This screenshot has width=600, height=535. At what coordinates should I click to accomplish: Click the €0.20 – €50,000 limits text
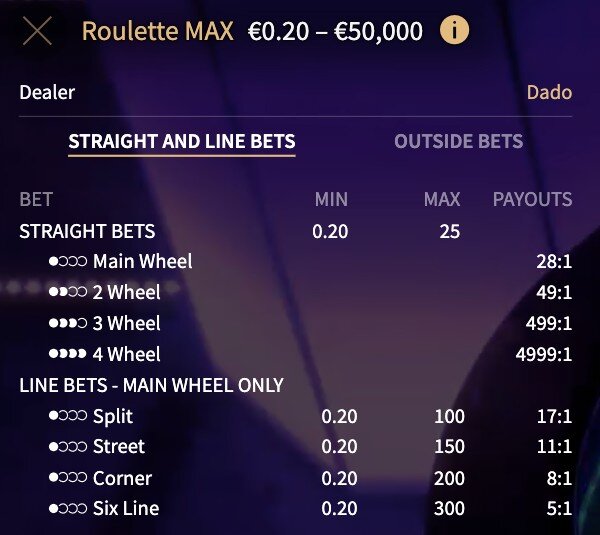pyautogui.click(x=335, y=31)
